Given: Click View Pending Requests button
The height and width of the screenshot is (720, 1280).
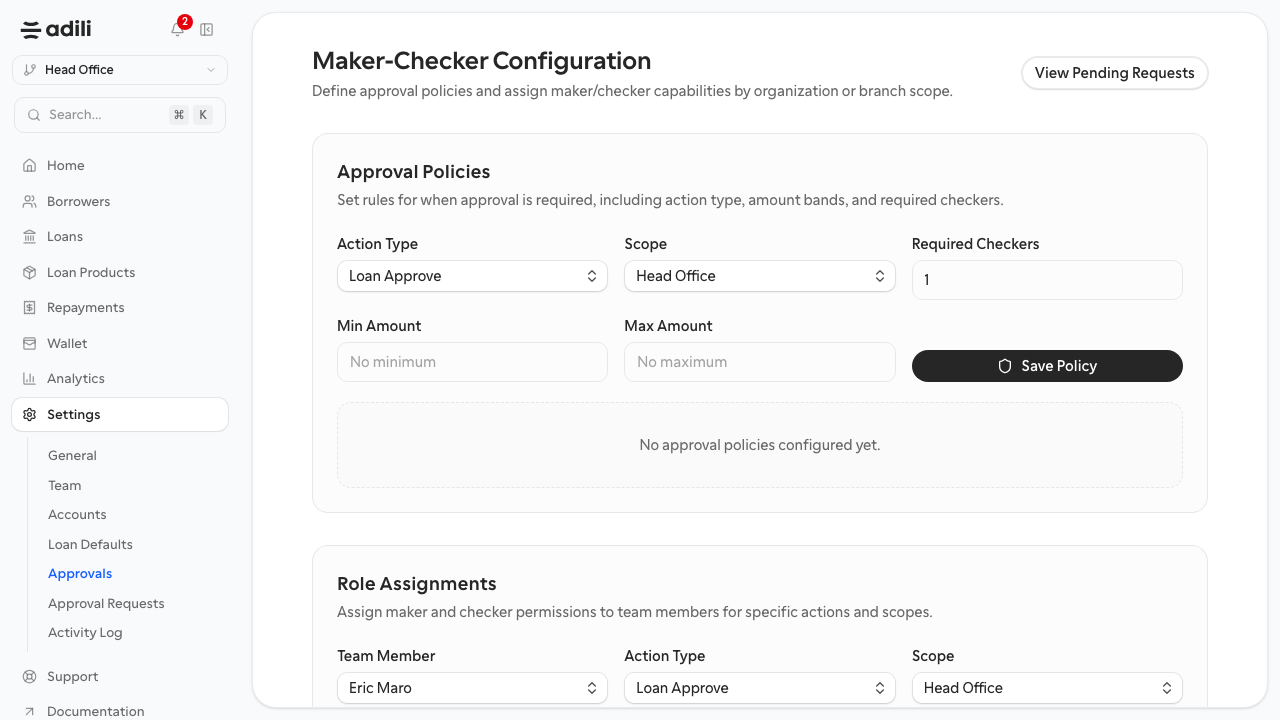Looking at the screenshot, I should (x=1115, y=73).
